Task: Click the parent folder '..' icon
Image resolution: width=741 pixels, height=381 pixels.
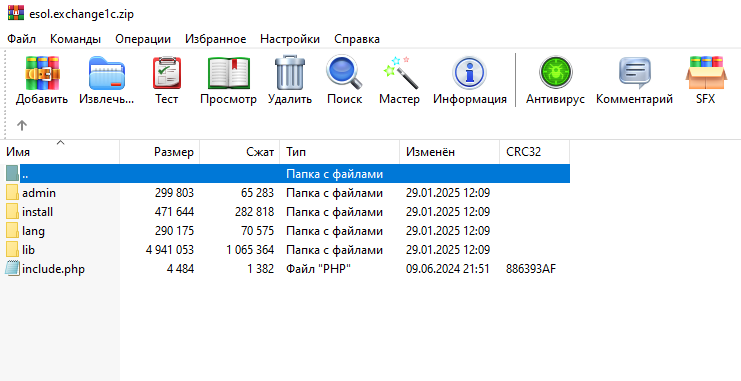Action: click(x=12, y=173)
